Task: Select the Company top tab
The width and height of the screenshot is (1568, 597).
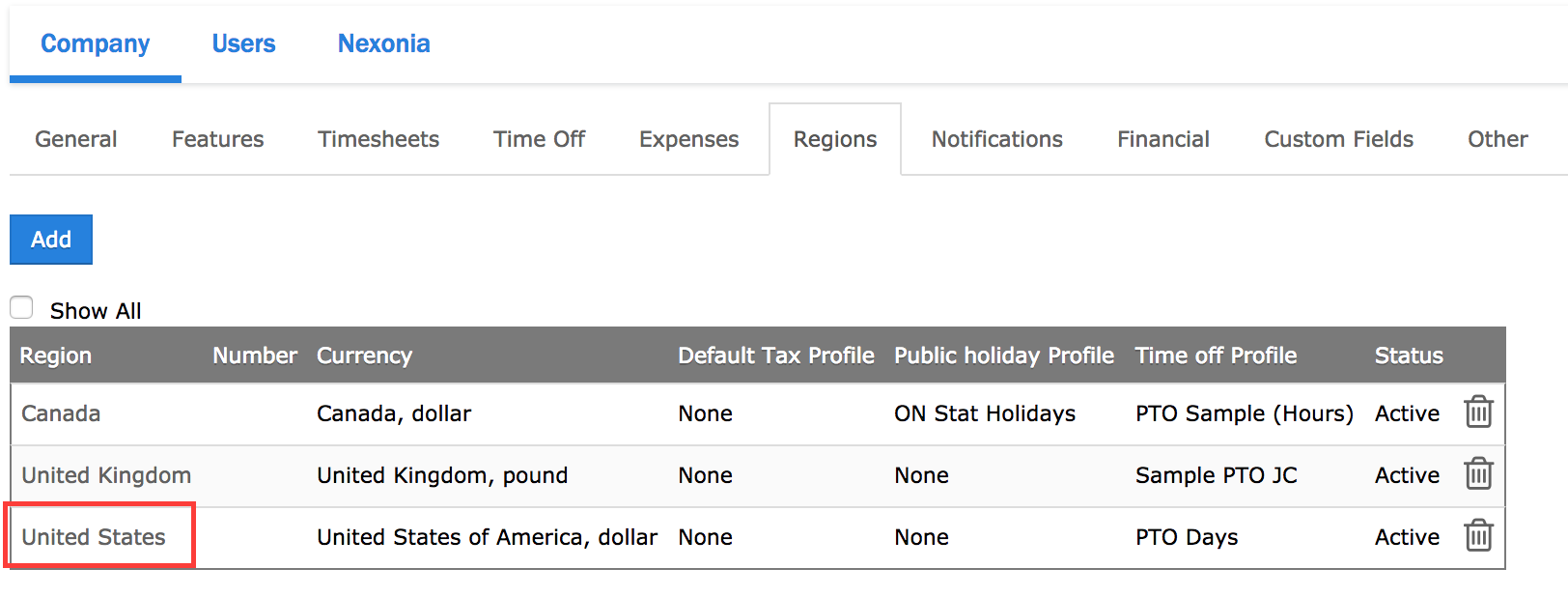Action: 95,43
